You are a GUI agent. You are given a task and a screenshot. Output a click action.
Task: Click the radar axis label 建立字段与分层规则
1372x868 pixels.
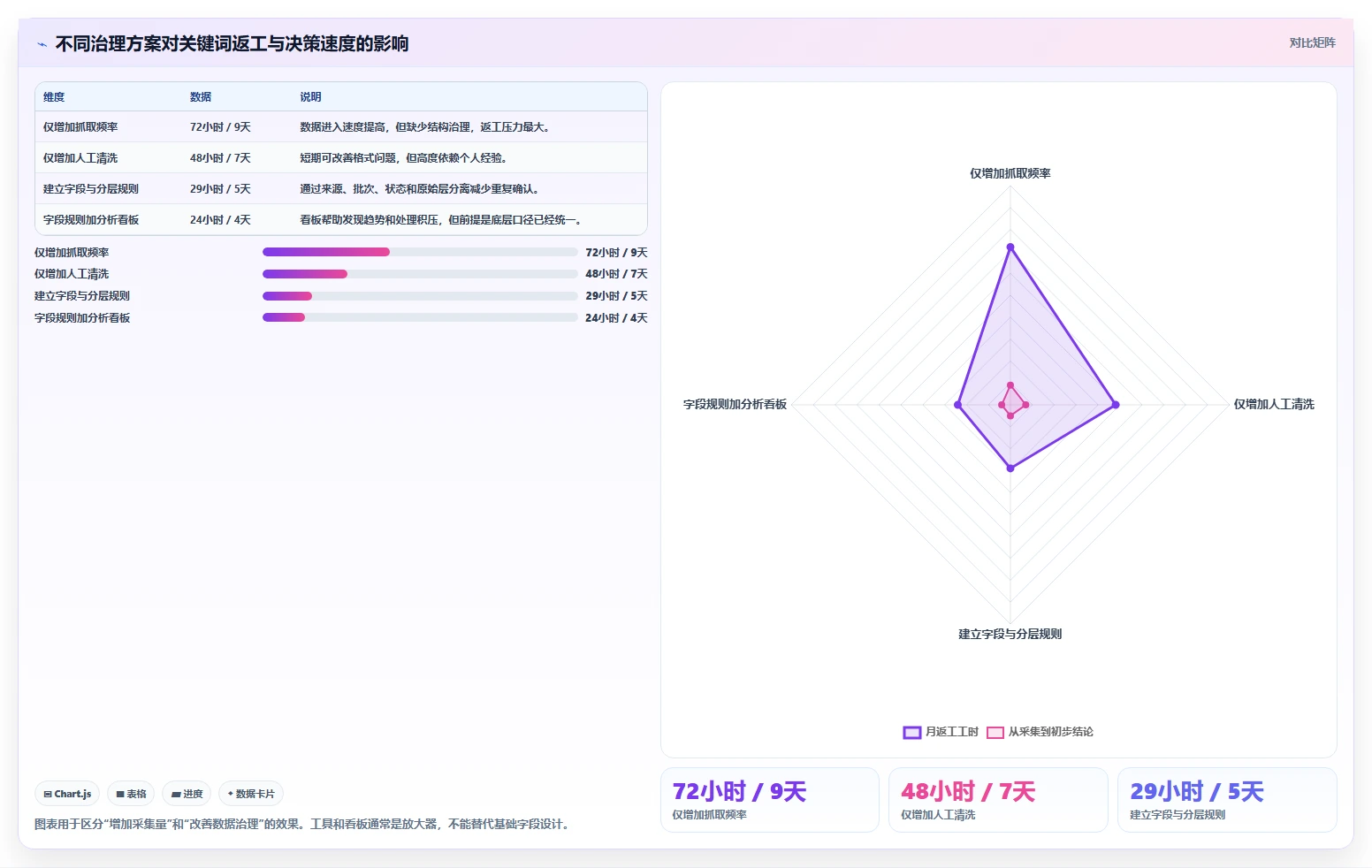point(1010,635)
